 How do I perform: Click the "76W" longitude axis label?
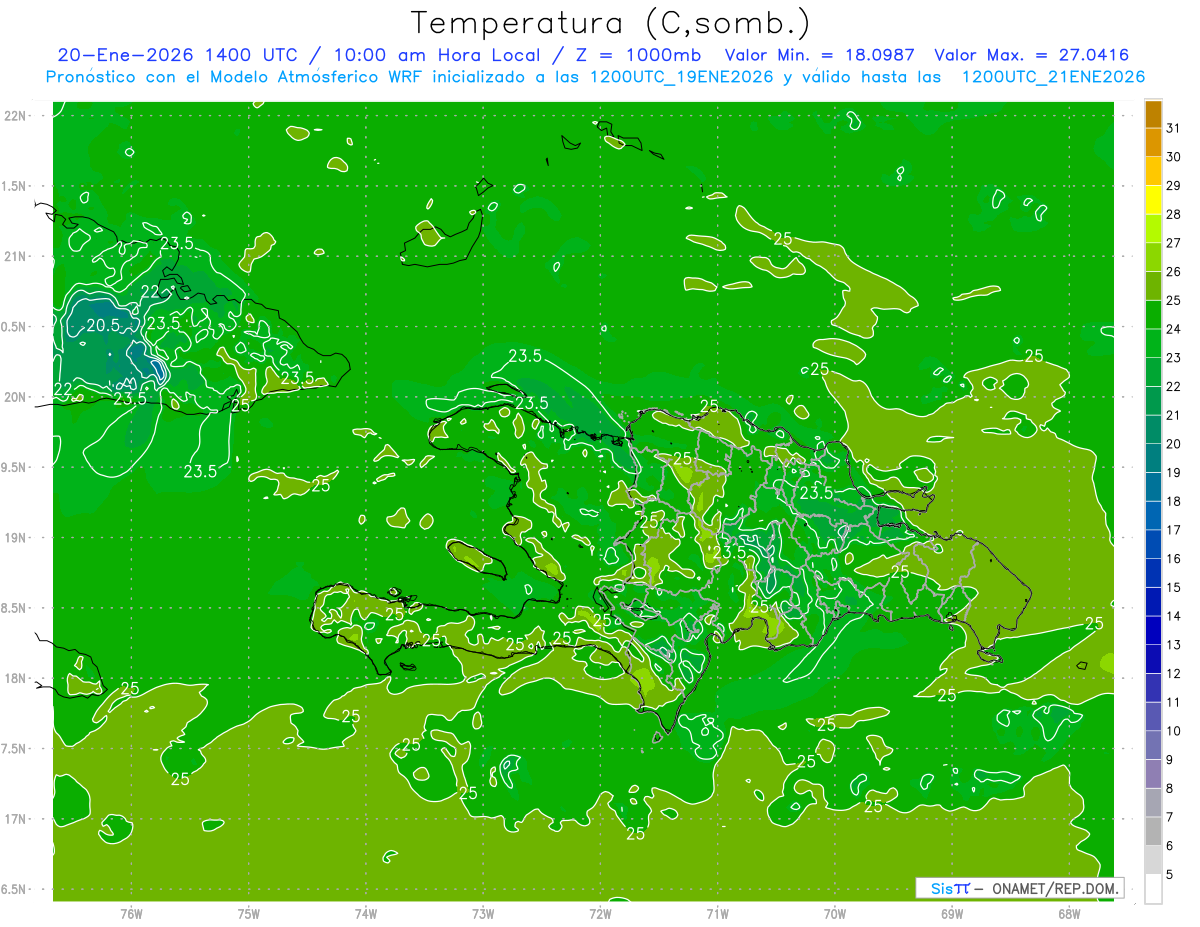[x=131, y=913]
